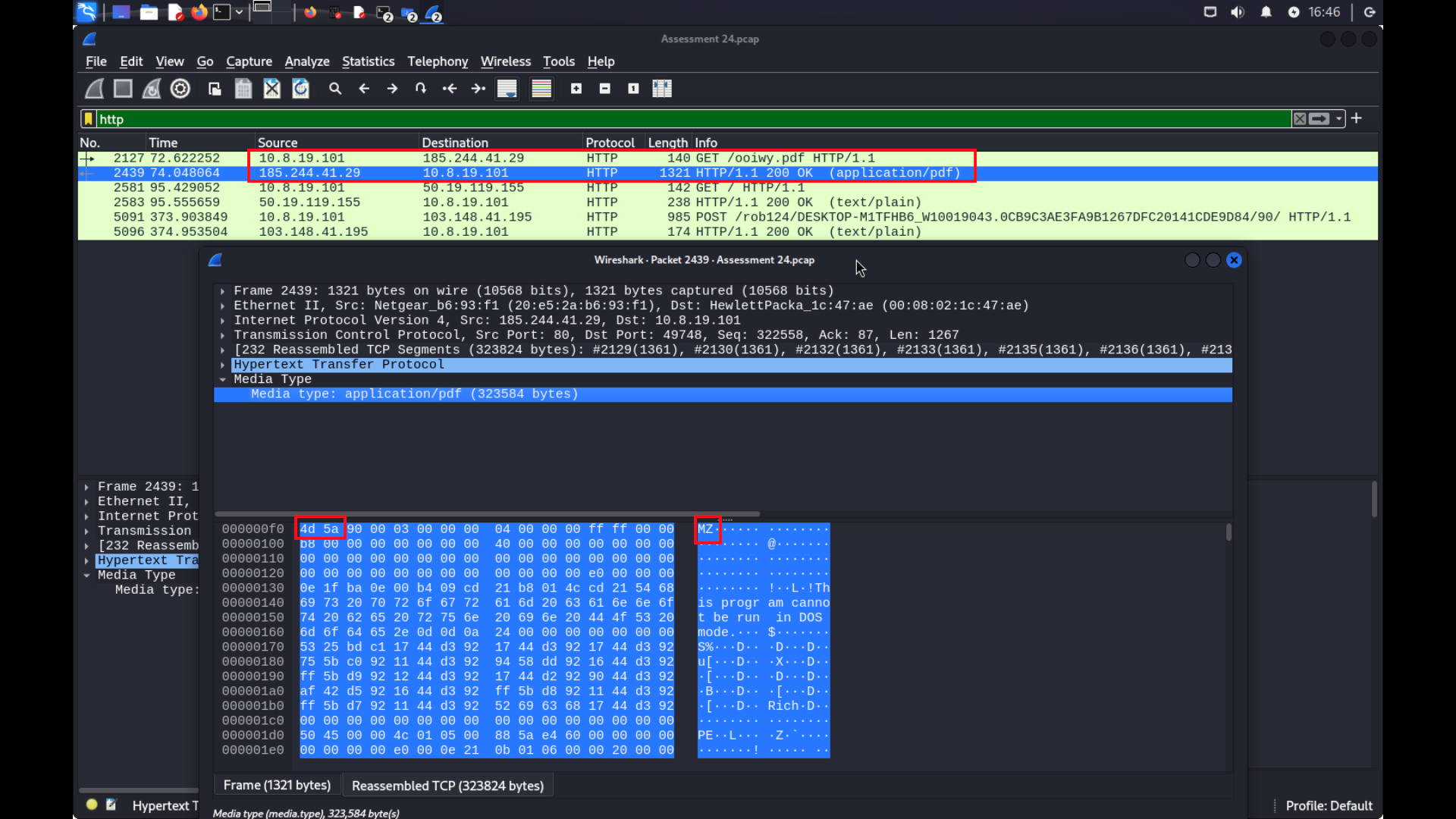
Task: Click the capture options gear icon
Action: coord(180,89)
